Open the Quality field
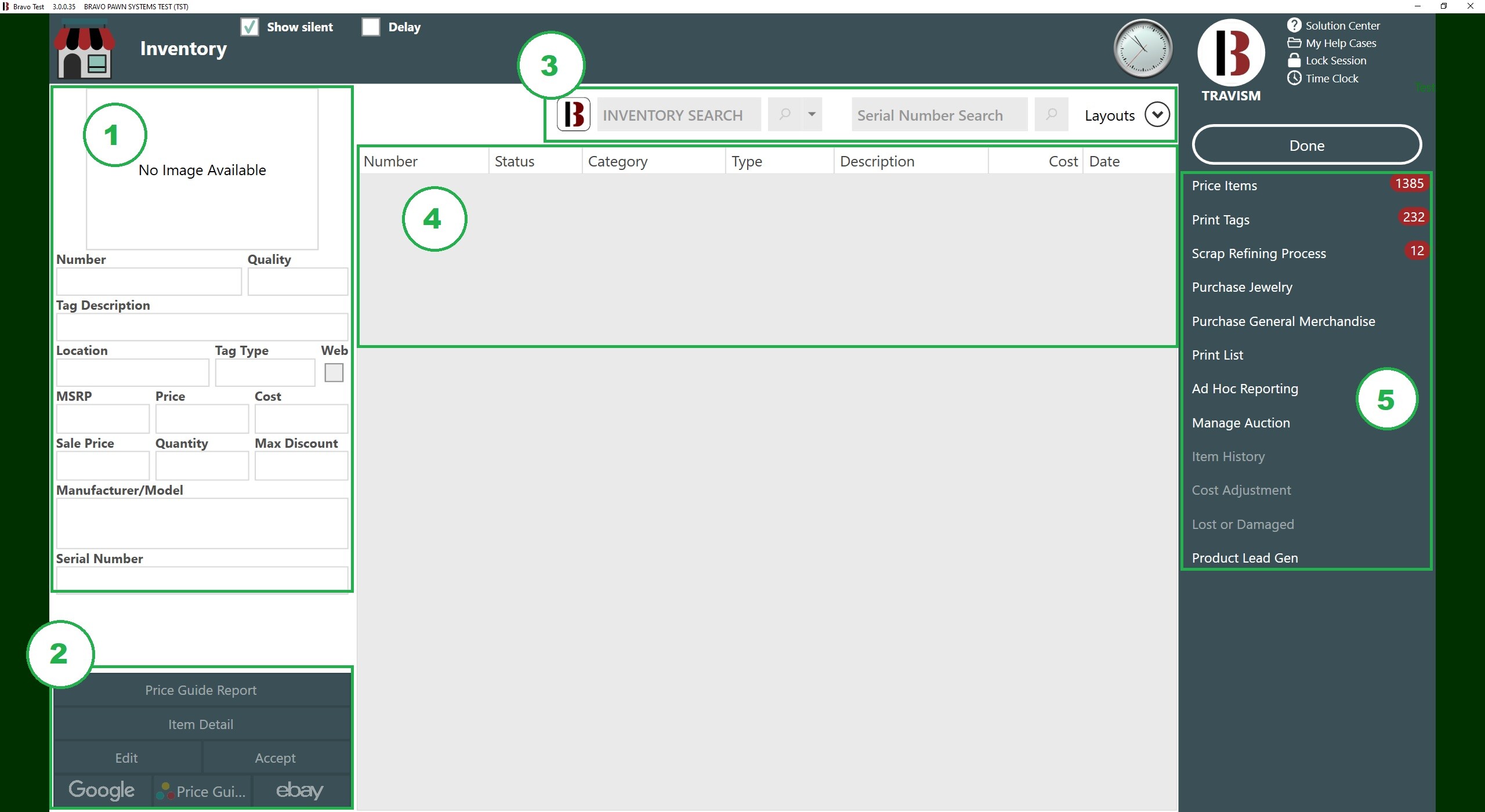 tap(298, 281)
